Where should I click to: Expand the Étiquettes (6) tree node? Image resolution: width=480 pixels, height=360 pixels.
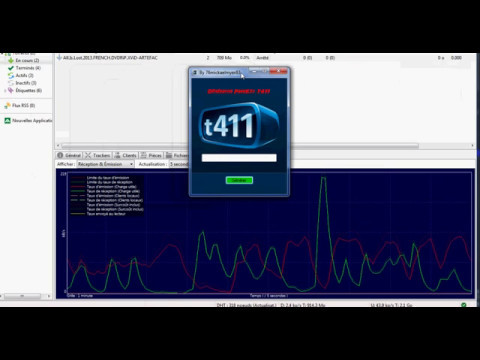pos(5,91)
